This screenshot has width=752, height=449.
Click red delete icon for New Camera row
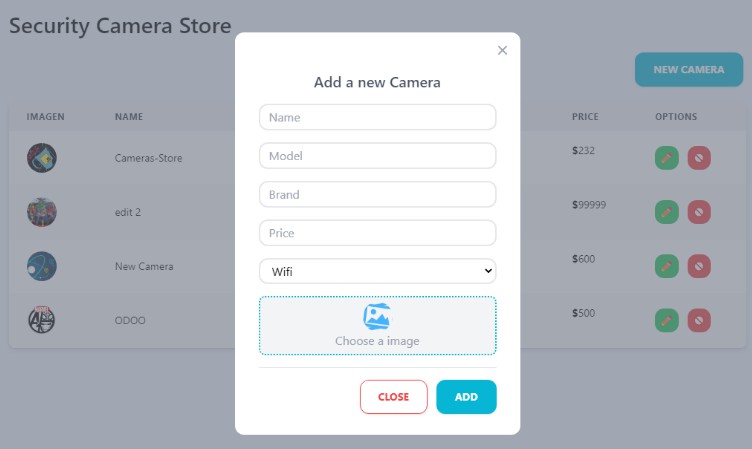pyautogui.click(x=699, y=266)
